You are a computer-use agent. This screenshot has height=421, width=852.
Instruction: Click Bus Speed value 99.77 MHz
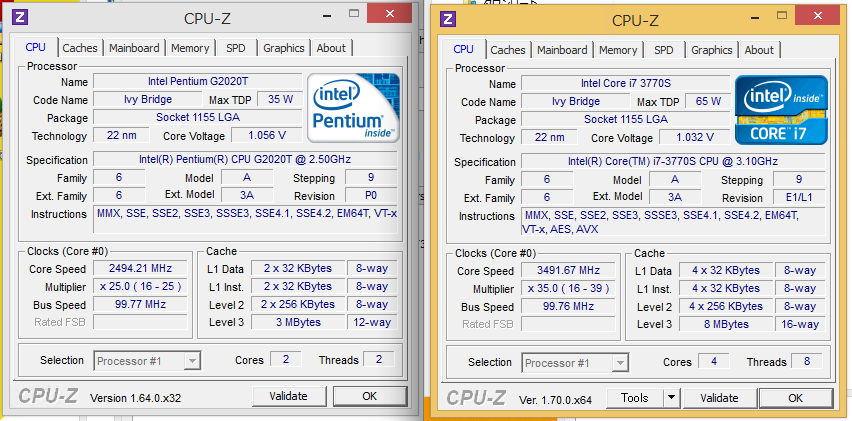pyautogui.click(x=140, y=304)
